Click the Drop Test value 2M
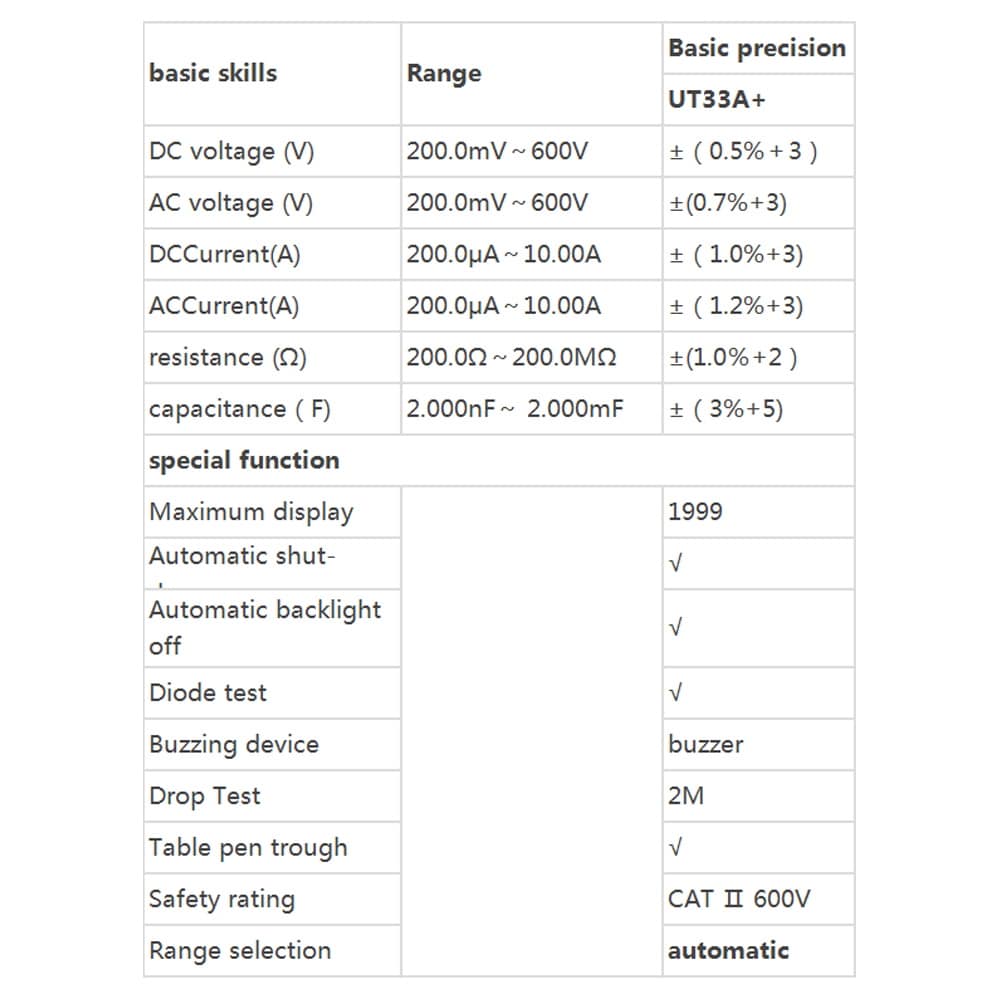The height and width of the screenshot is (1000, 1000). pyautogui.click(x=686, y=796)
